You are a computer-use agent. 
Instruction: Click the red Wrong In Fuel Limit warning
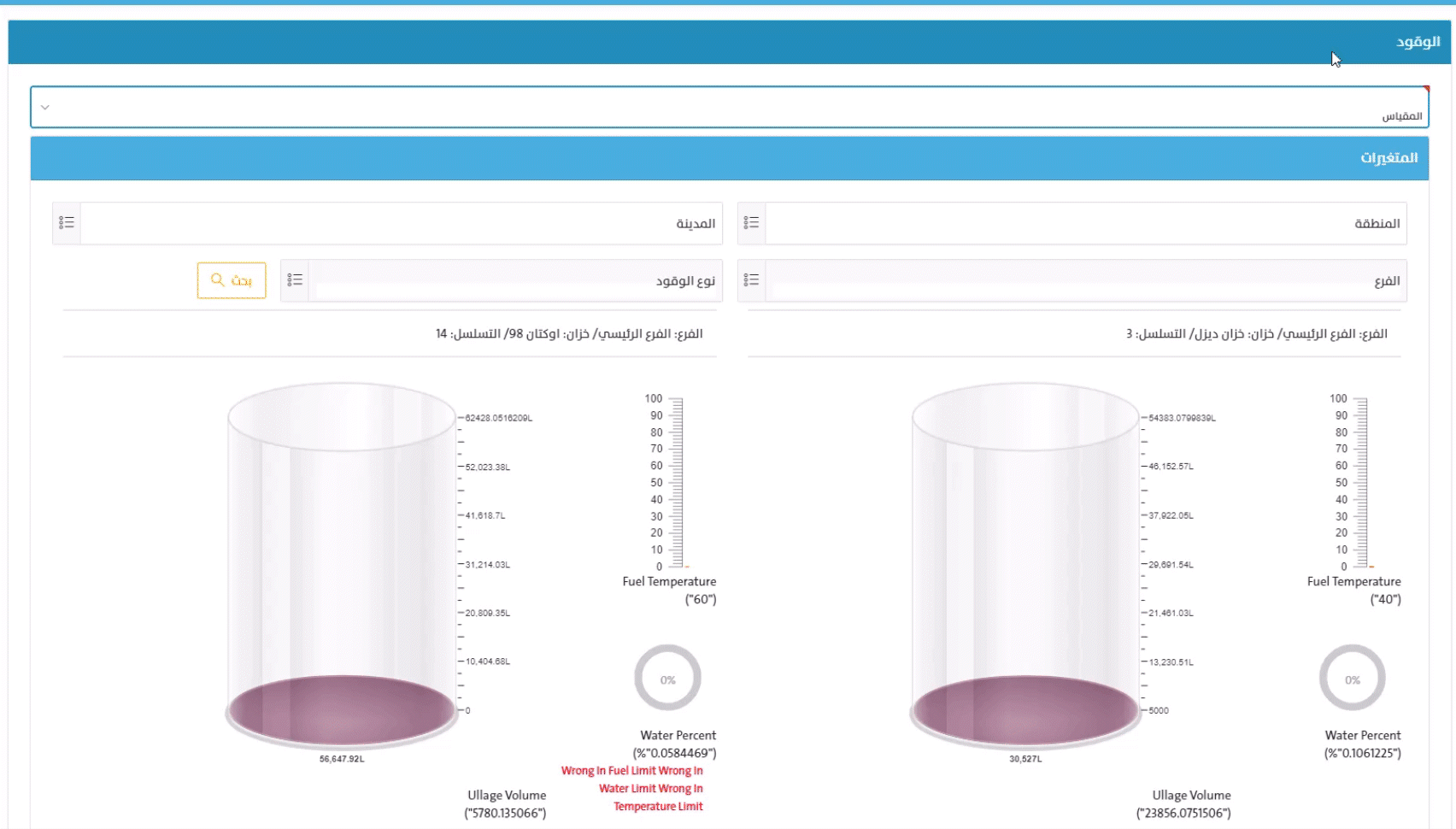(x=632, y=771)
